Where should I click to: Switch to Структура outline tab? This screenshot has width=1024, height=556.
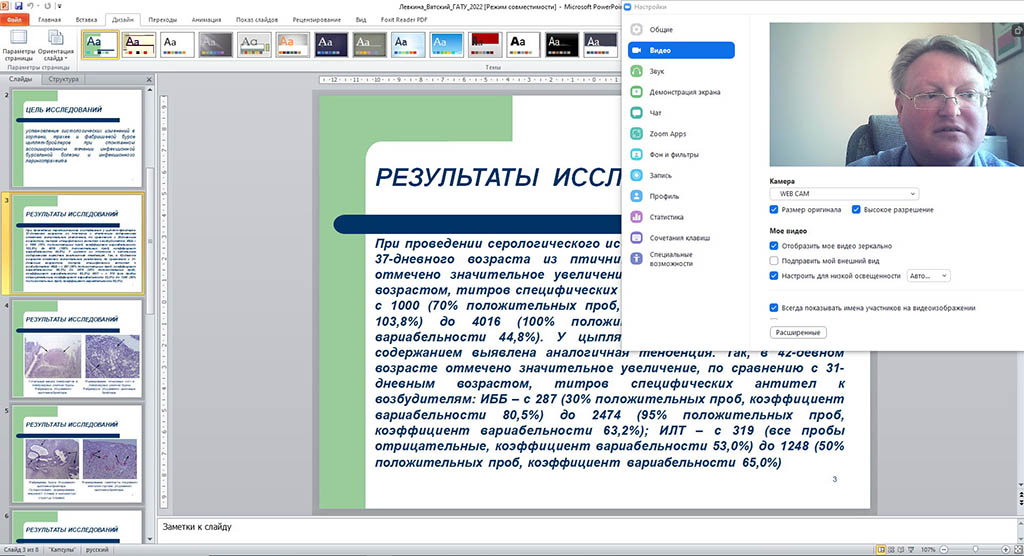pos(63,79)
